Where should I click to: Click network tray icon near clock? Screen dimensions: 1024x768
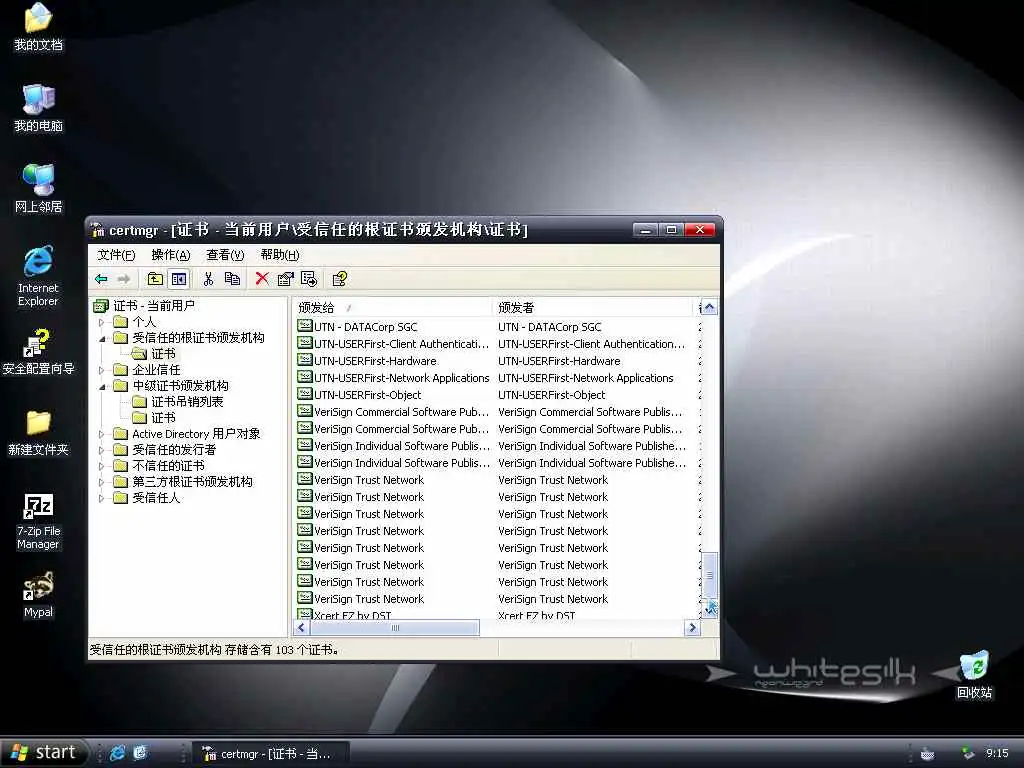(x=968, y=754)
